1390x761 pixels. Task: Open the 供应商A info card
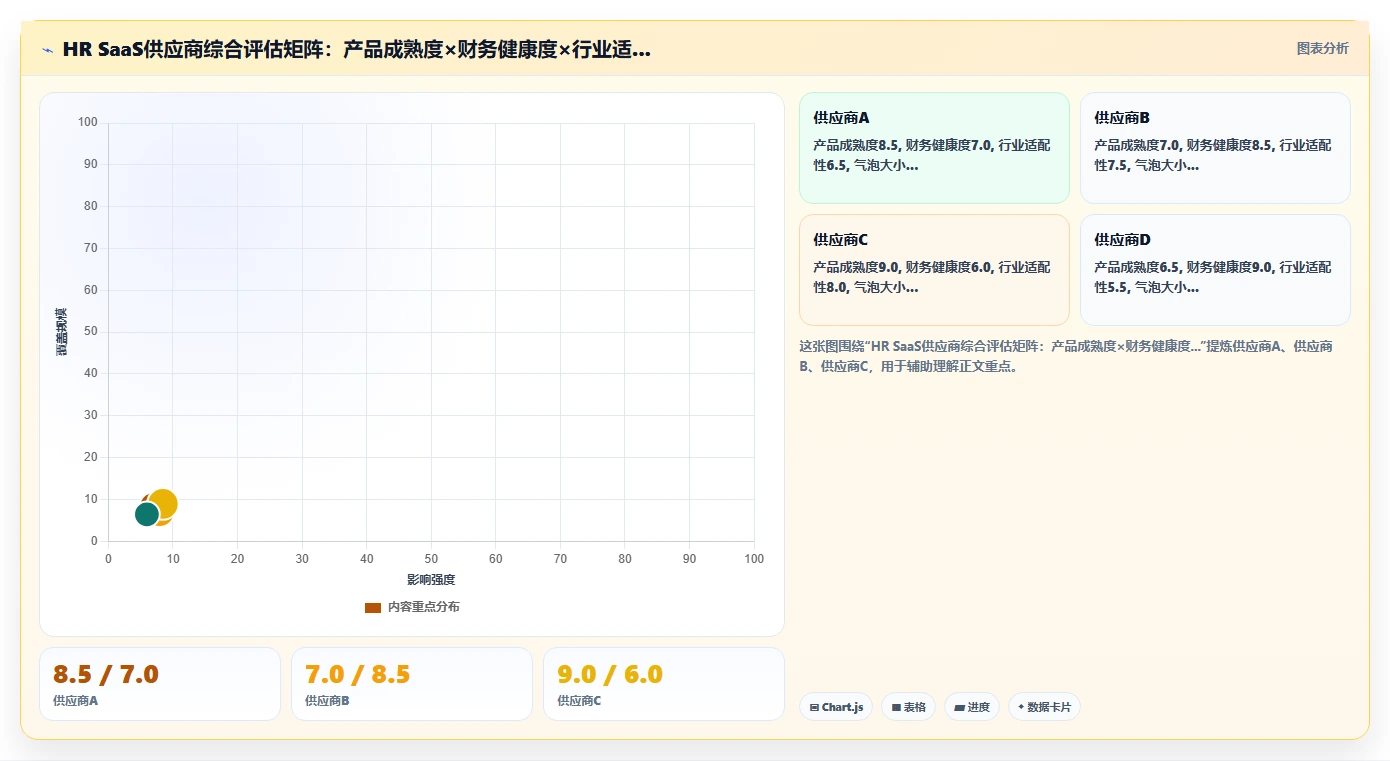[934, 148]
